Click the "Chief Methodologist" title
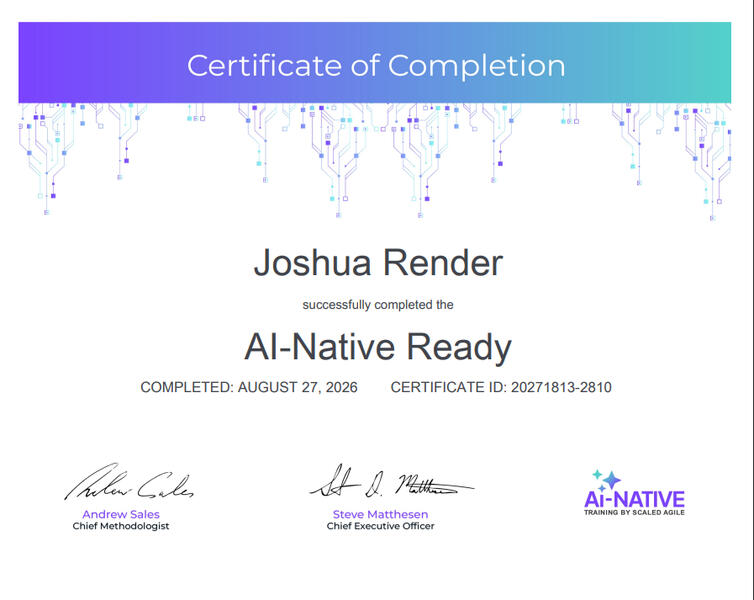Image resolution: width=754 pixels, height=600 pixels. pyautogui.click(x=121, y=526)
